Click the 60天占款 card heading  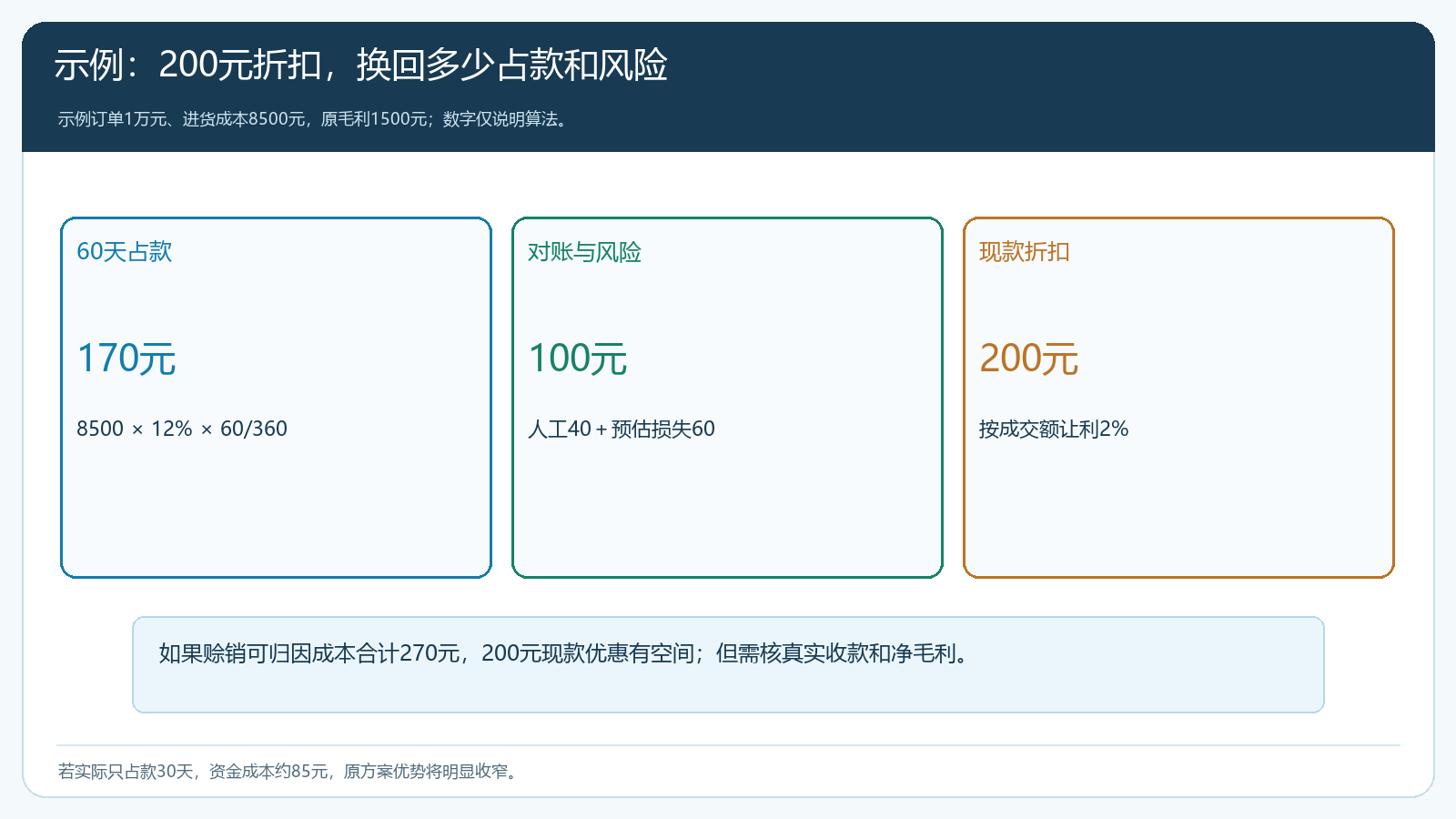pyautogui.click(x=125, y=252)
